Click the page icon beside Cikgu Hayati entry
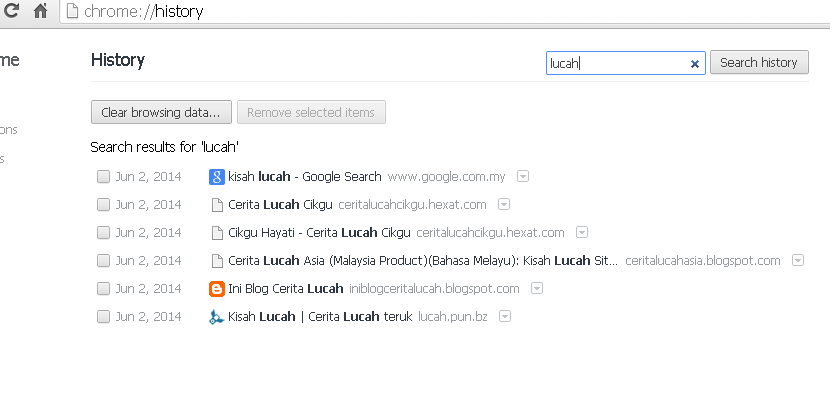This screenshot has width=839, height=416. (x=217, y=232)
